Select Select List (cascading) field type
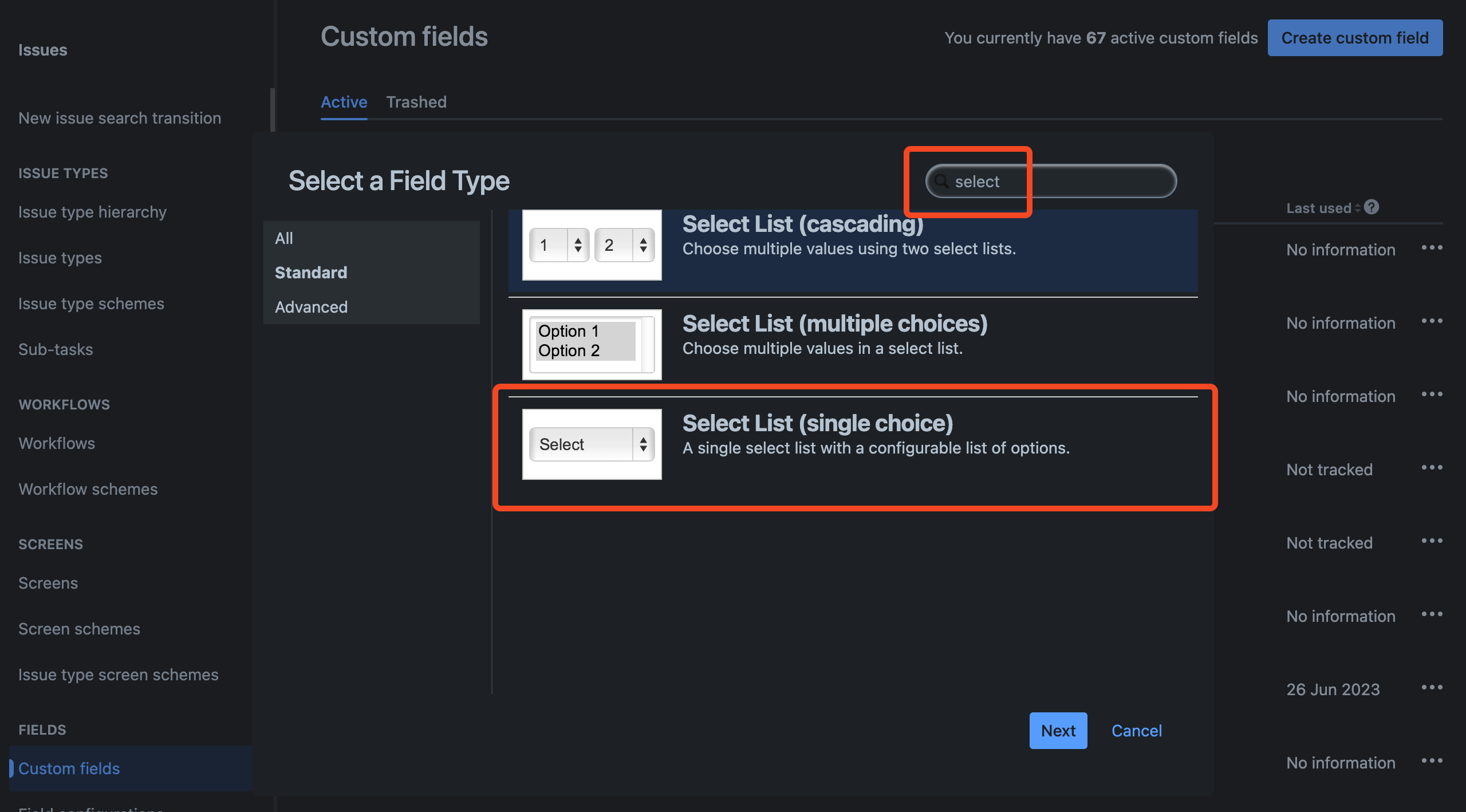The height and width of the screenshot is (812, 1466). pyautogui.click(x=853, y=251)
